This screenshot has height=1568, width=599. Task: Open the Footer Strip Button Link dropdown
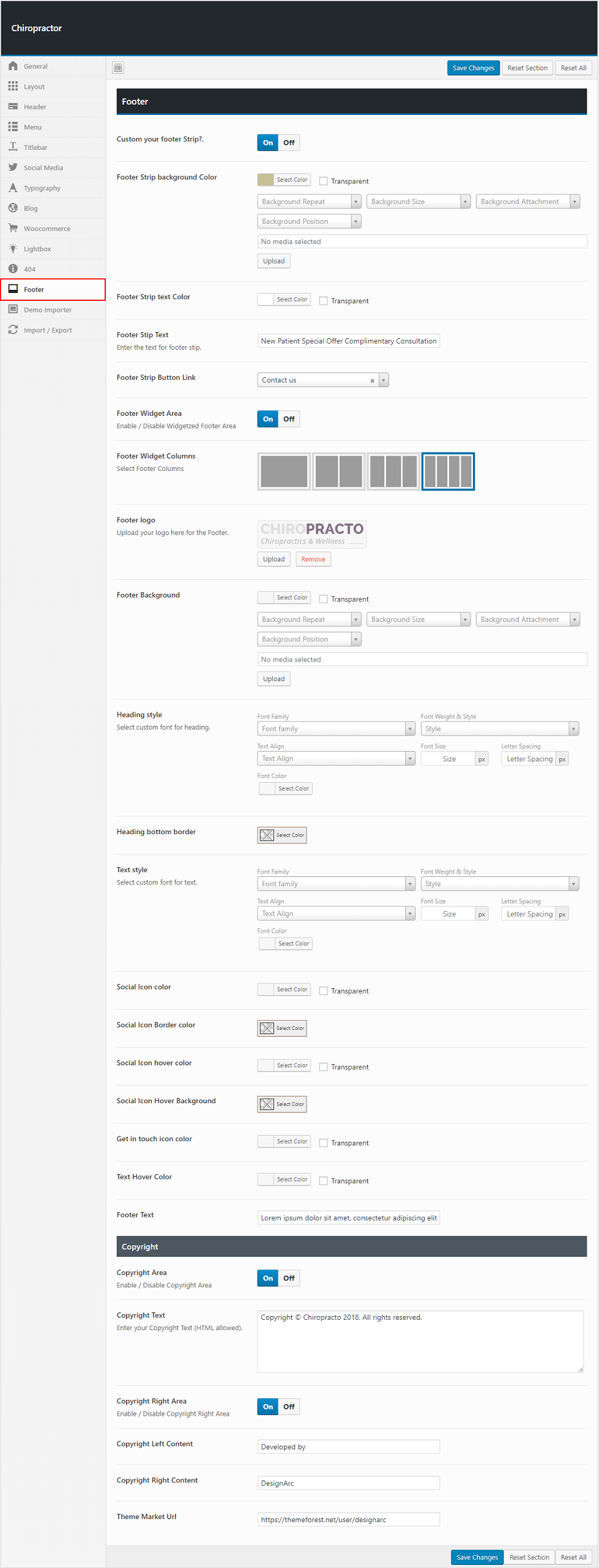[x=383, y=380]
